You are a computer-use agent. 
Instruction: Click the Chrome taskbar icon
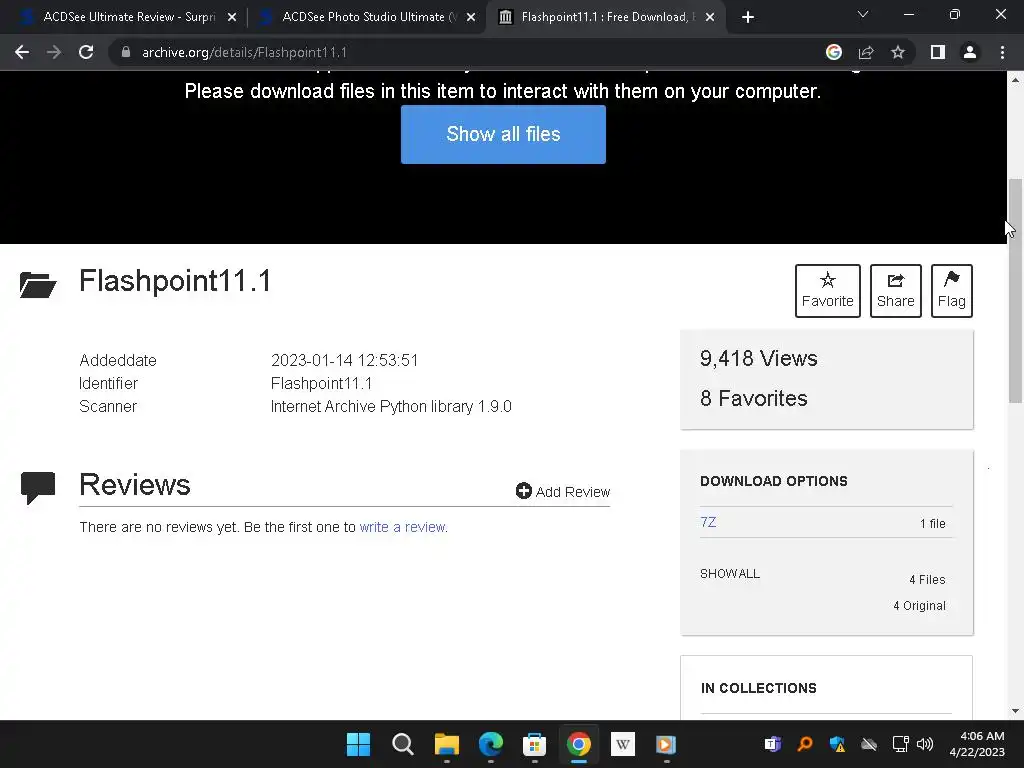click(x=579, y=744)
